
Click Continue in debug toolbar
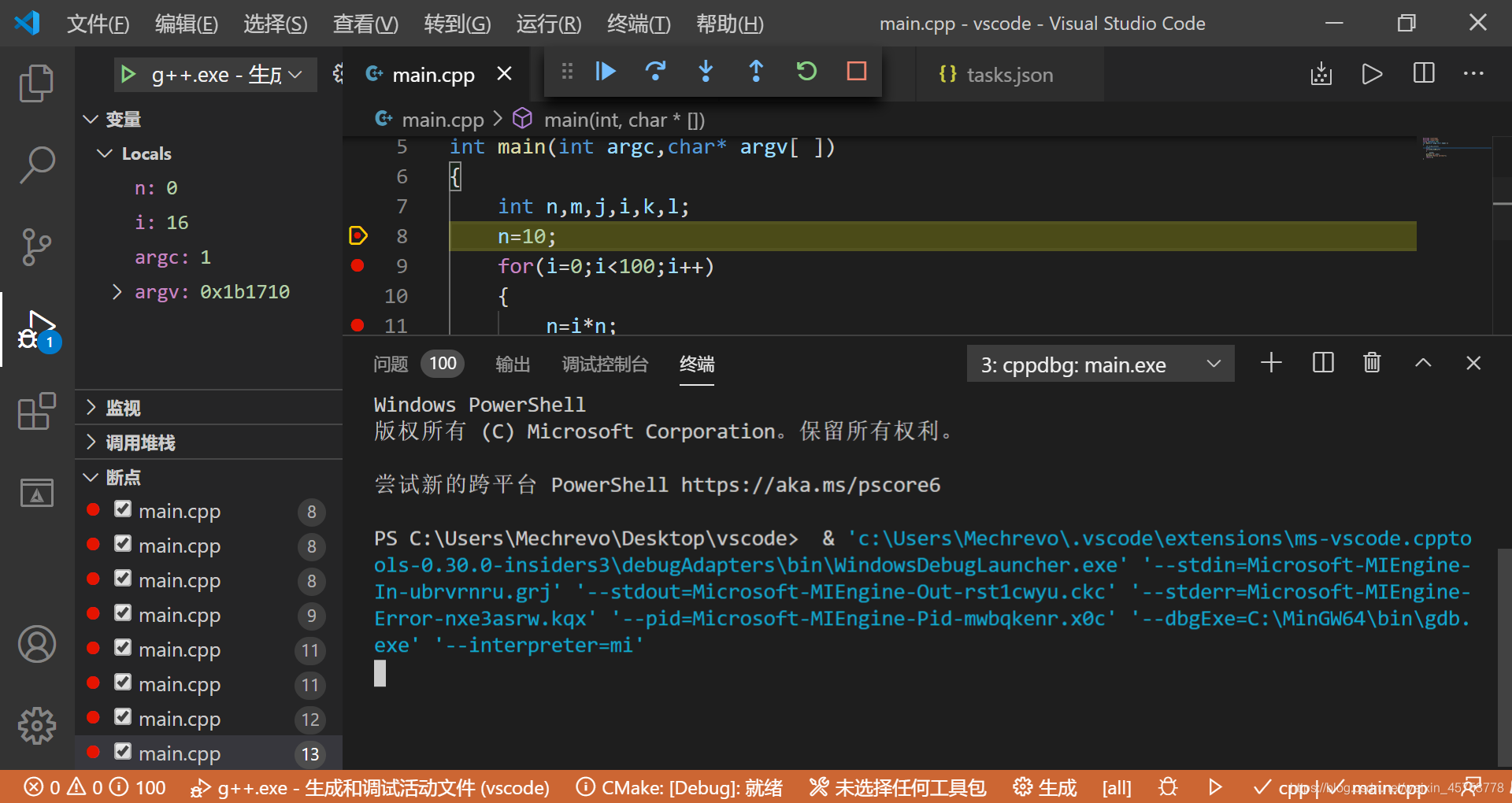606,72
